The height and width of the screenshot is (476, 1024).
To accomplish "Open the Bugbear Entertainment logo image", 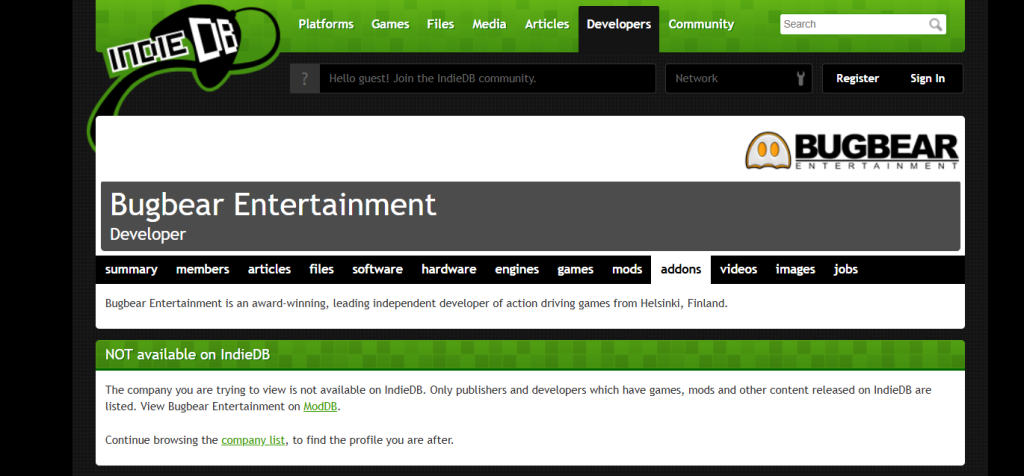I will (852, 150).
